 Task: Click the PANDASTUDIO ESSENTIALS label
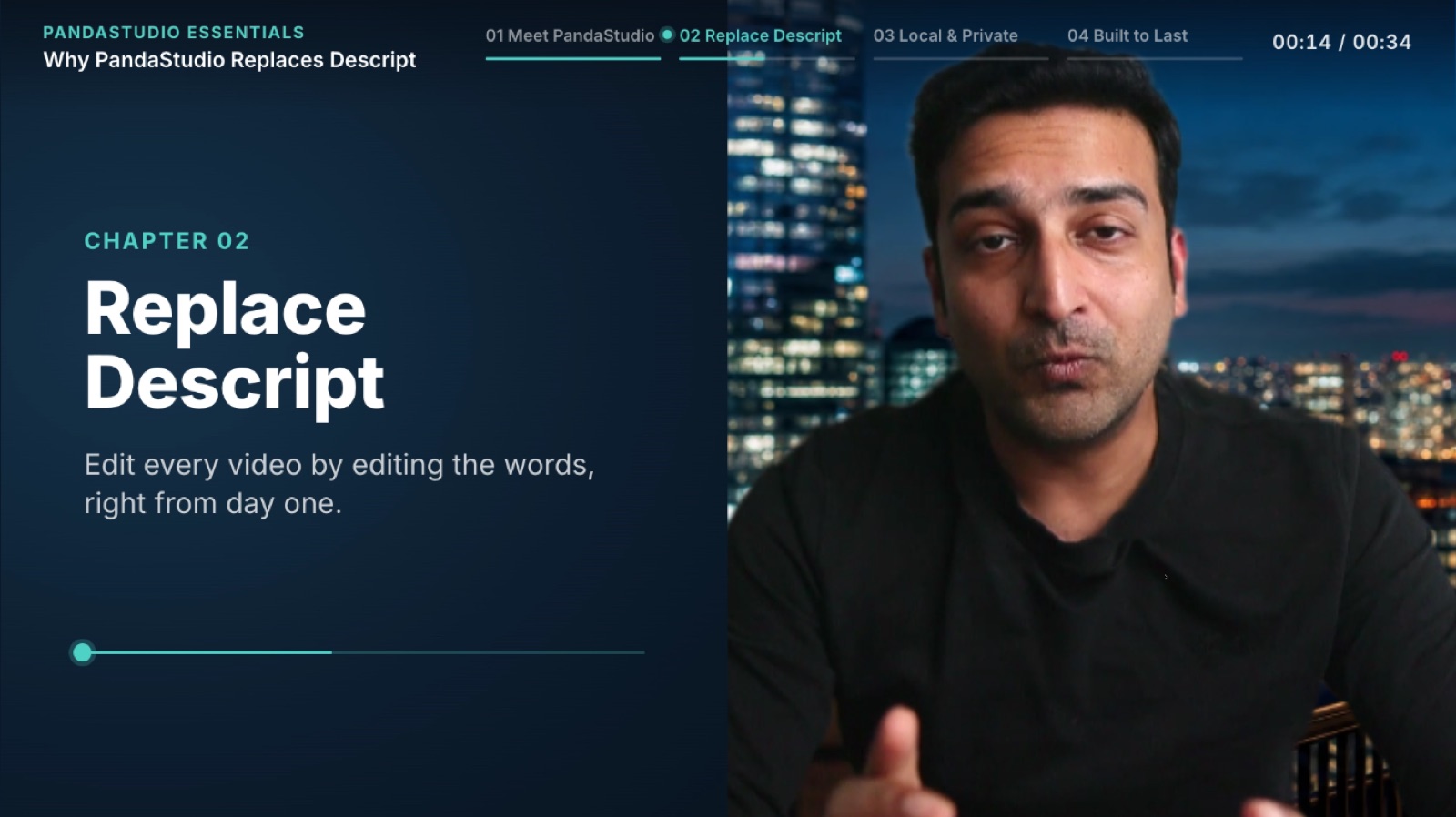174,32
